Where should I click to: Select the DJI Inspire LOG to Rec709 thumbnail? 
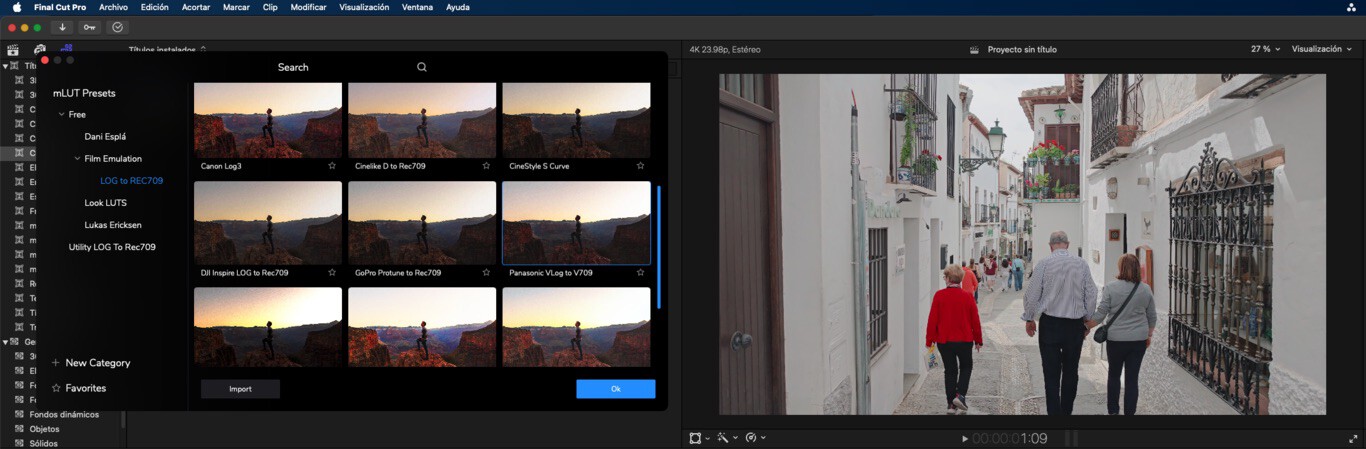pos(268,222)
